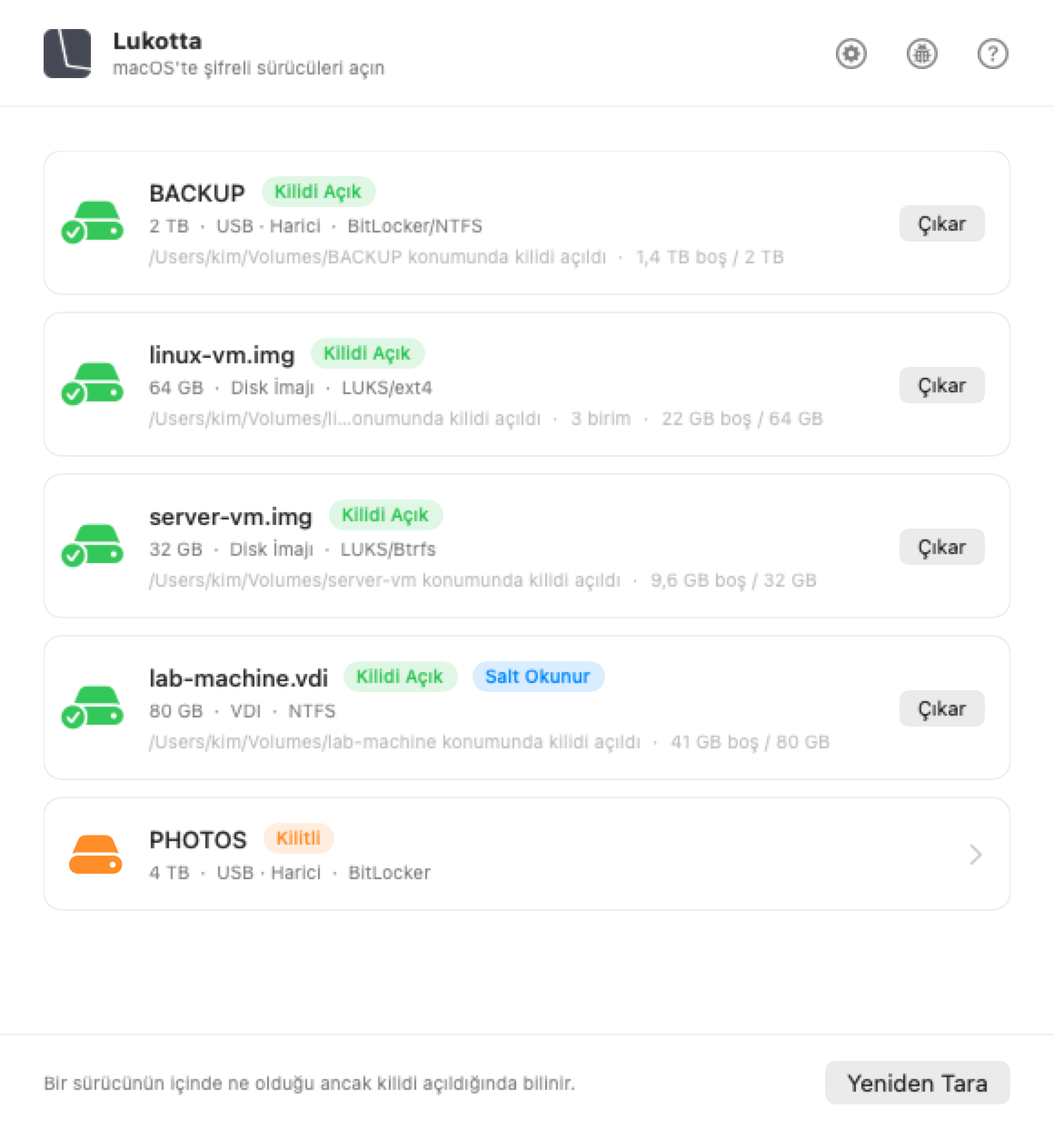Click the BitLocker/NTFS format label
1054x1148 pixels.
(414, 226)
